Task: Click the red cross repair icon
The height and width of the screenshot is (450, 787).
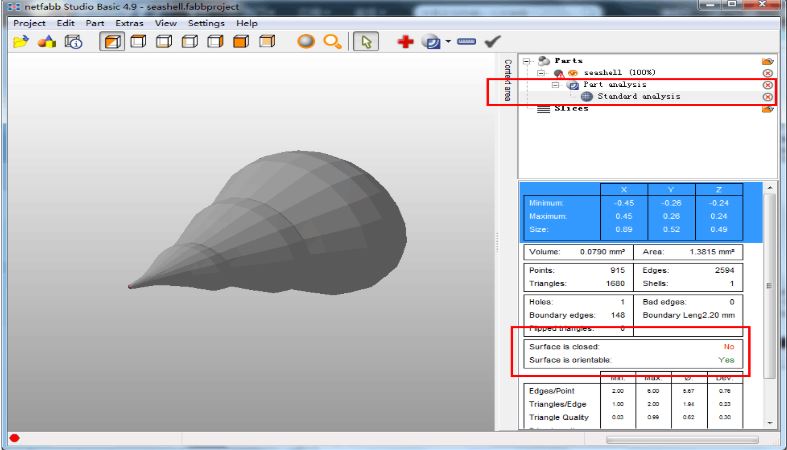Action: tap(405, 42)
